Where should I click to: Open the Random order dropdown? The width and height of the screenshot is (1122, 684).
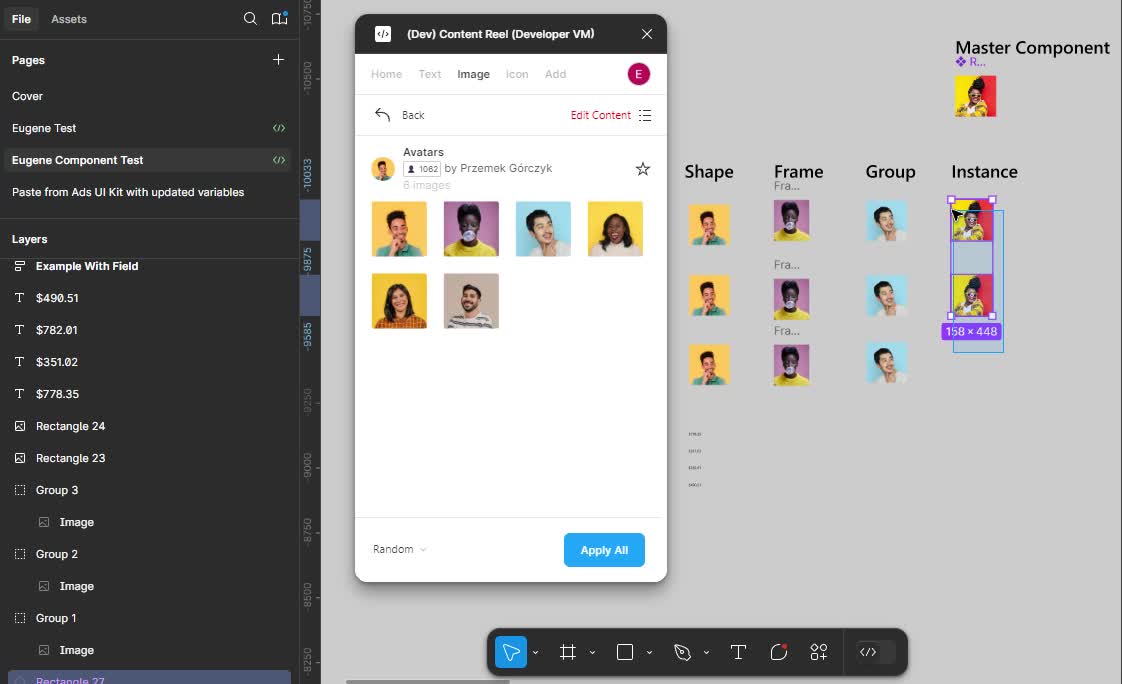click(400, 549)
